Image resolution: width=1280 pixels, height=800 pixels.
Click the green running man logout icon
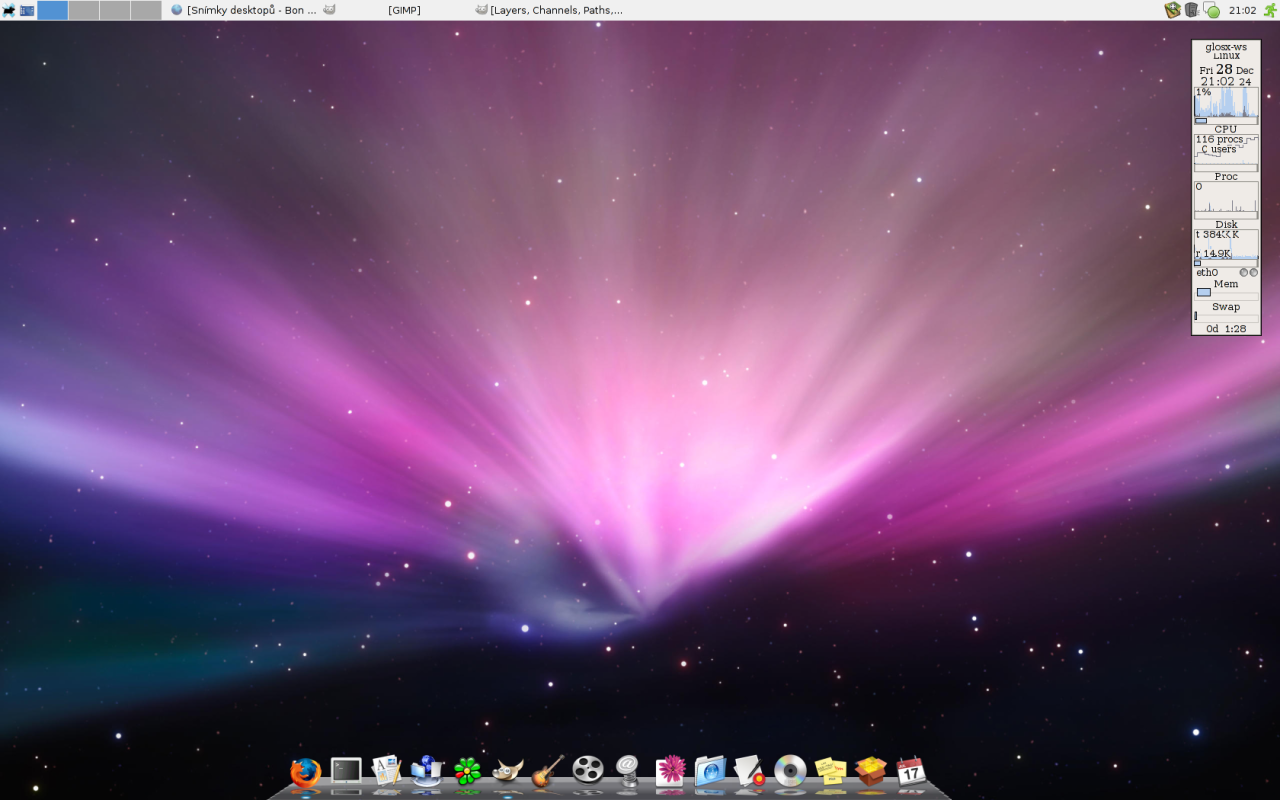coord(1270,10)
